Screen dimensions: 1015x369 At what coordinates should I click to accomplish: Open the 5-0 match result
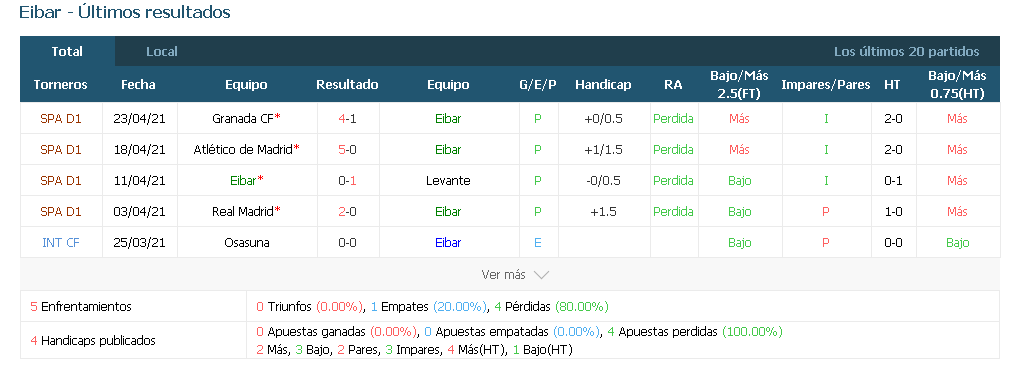click(348, 150)
